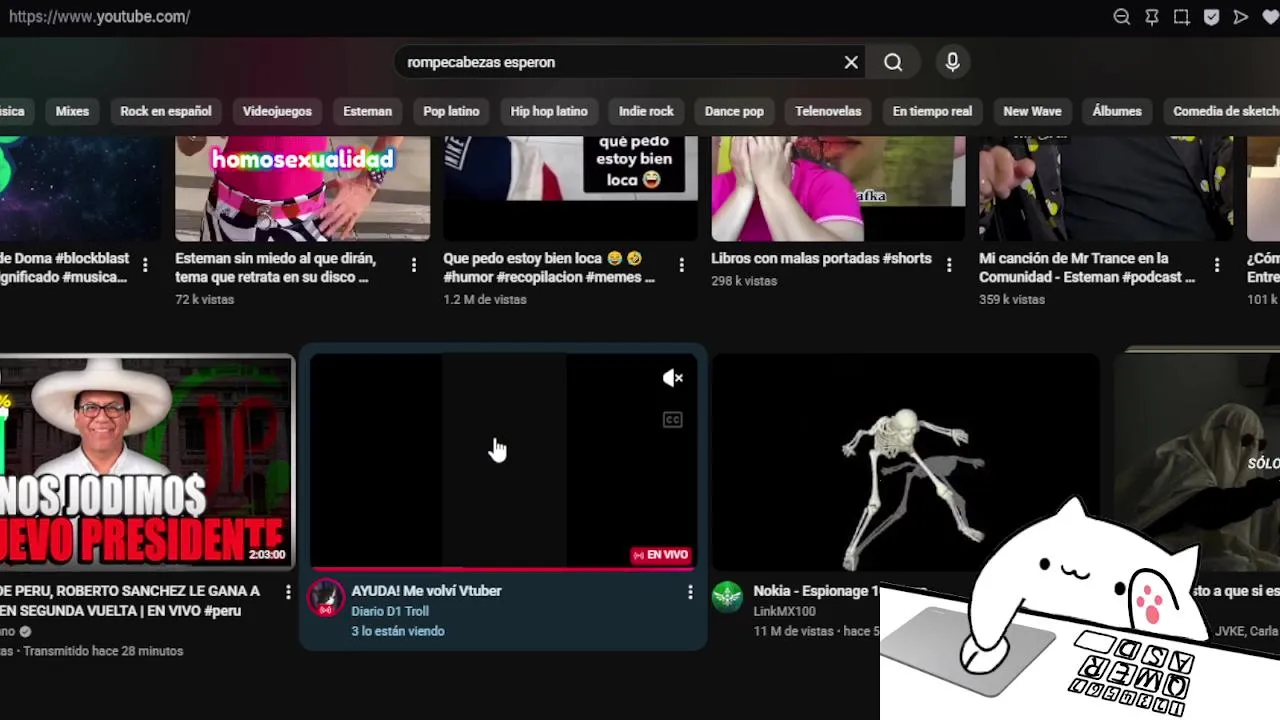This screenshot has height=720, width=1280.
Task: Clear the search text with the X icon
Action: (851, 62)
